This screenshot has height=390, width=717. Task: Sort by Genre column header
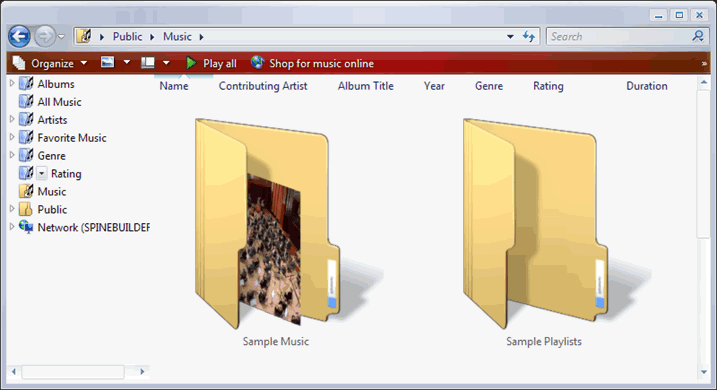[x=489, y=86]
